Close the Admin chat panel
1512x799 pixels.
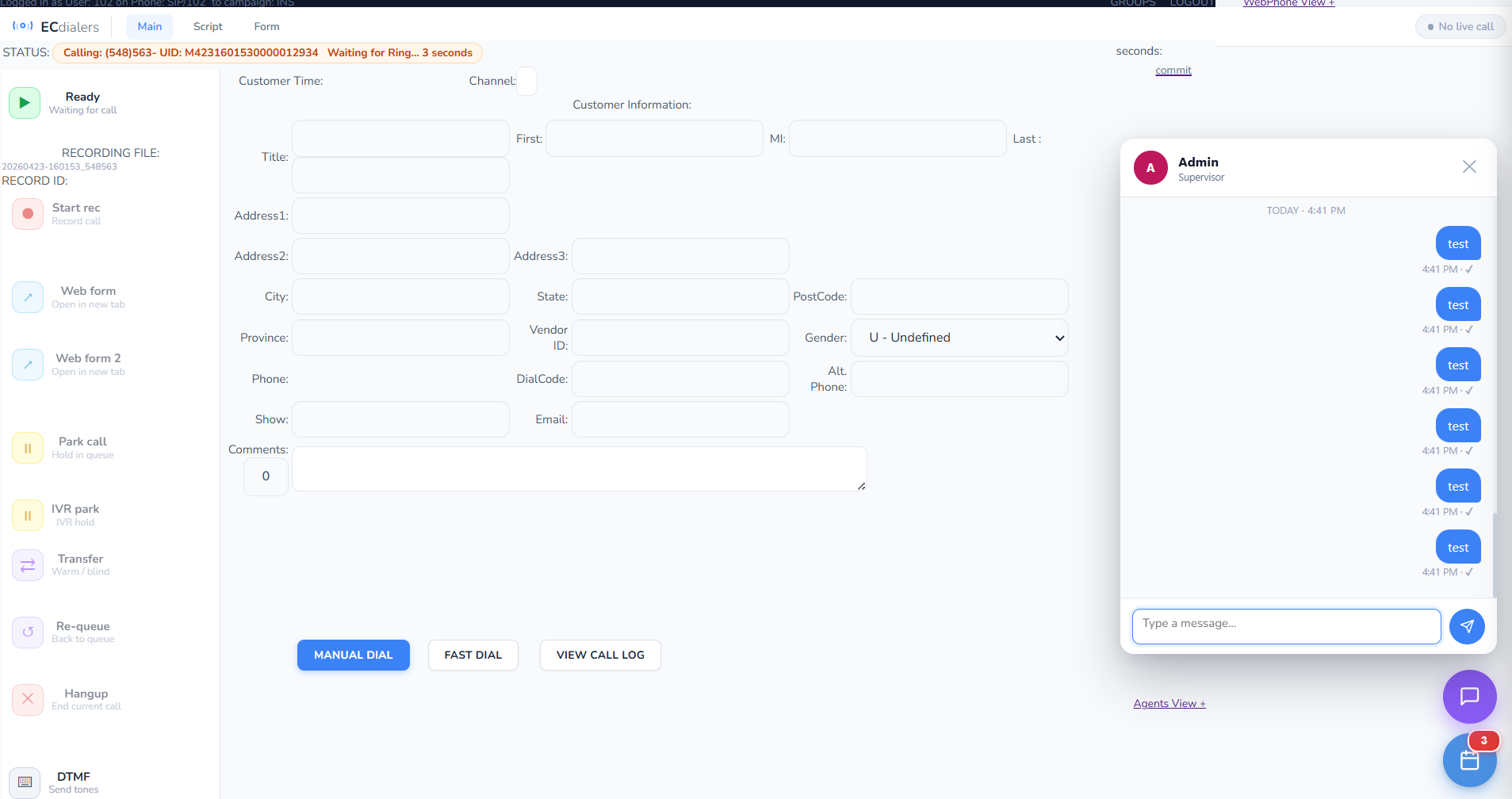1469,166
